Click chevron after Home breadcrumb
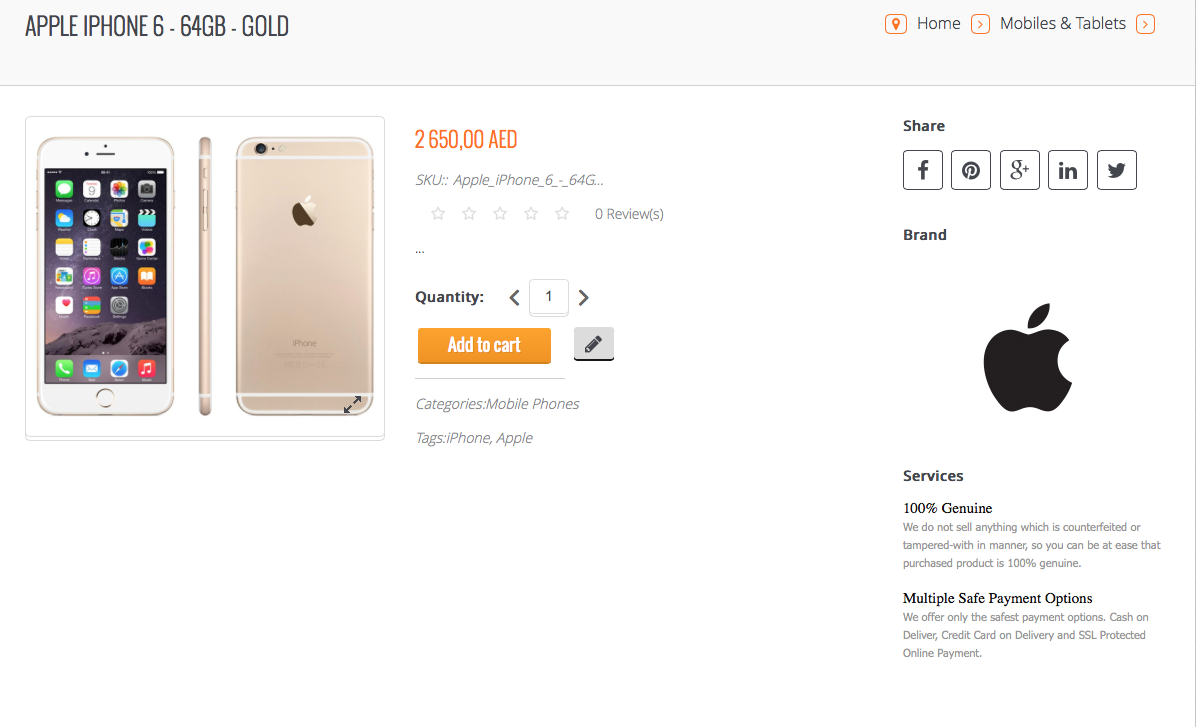1196x727 pixels. coord(981,24)
